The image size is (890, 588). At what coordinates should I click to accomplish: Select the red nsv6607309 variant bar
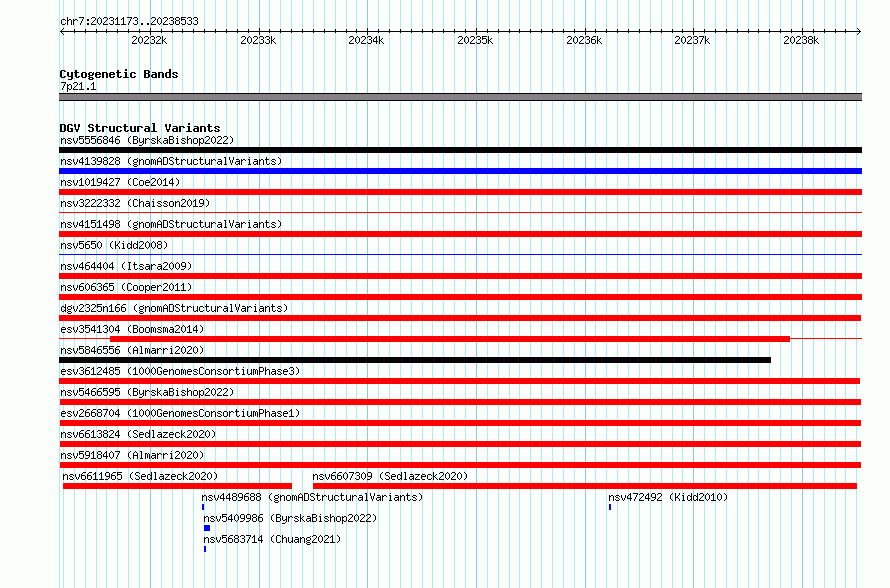pyautogui.click(x=585, y=486)
